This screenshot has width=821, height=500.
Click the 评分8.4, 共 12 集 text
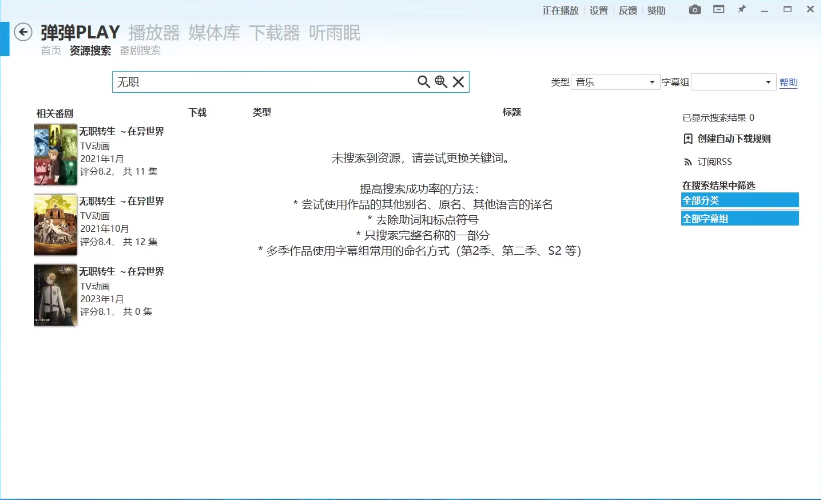[119, 242]
